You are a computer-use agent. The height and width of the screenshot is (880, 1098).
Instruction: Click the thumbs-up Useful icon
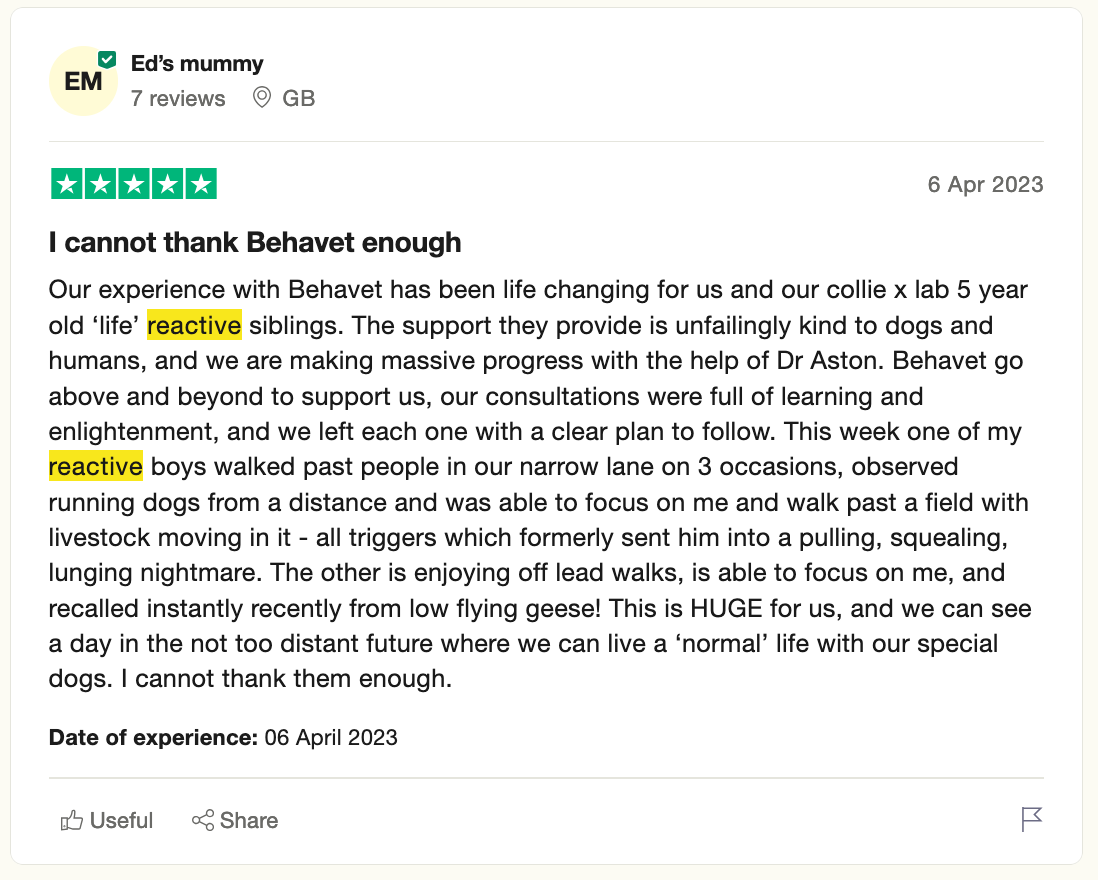(x=71, y=820)
